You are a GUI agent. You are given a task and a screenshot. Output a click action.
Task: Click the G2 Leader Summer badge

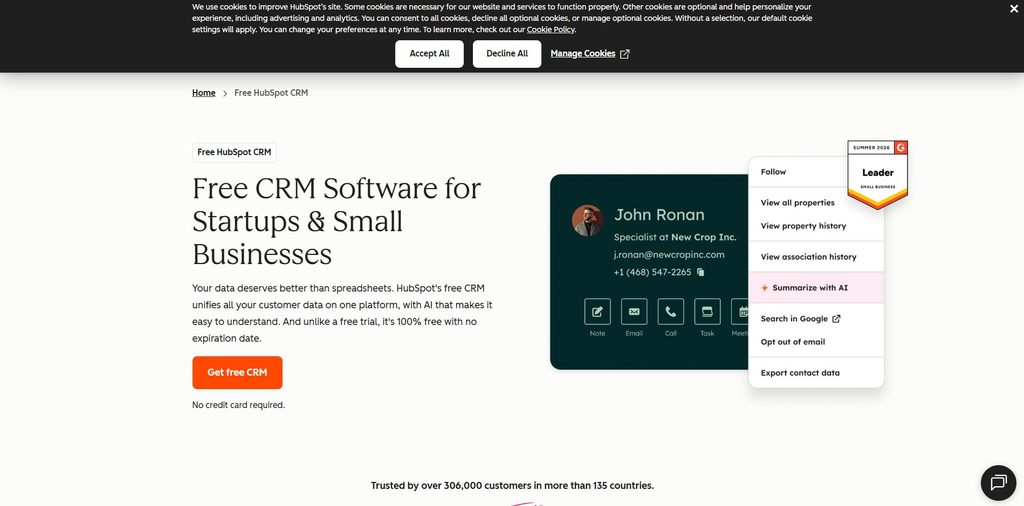click(877, 174)
